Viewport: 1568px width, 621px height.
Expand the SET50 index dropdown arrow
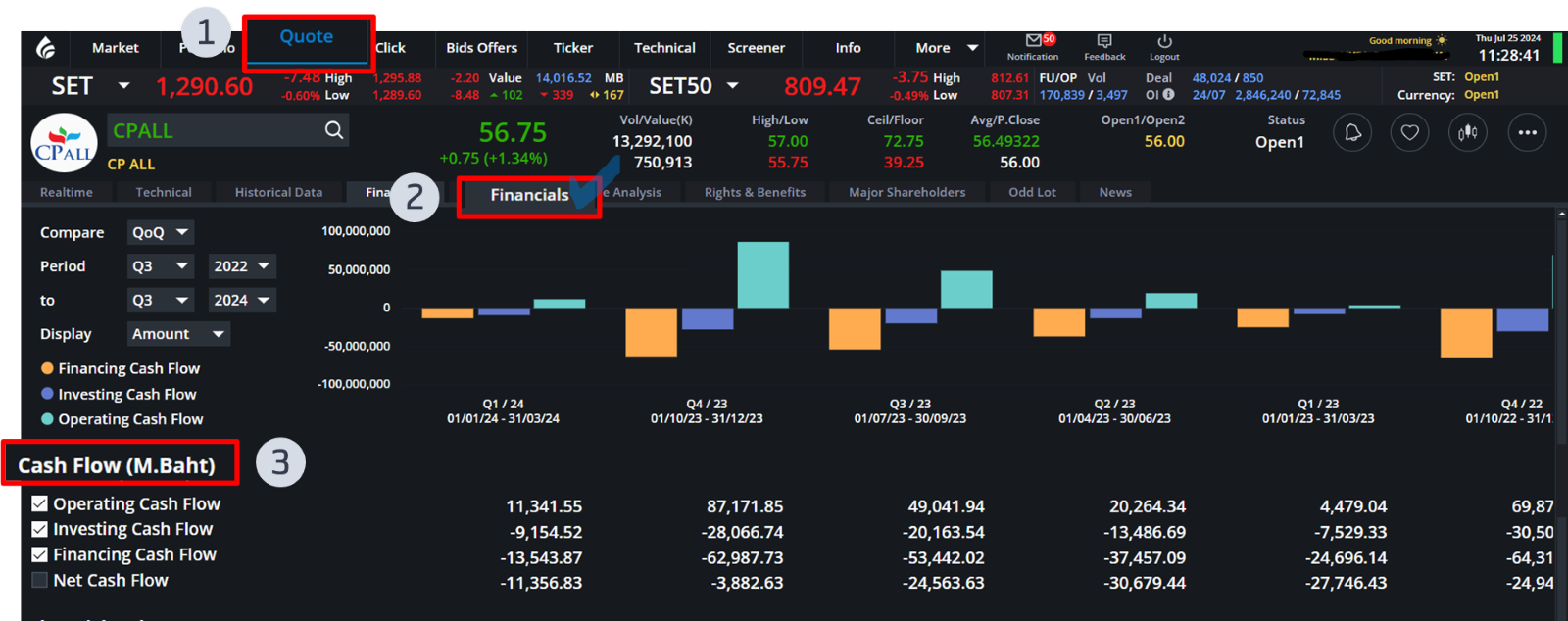732,86
